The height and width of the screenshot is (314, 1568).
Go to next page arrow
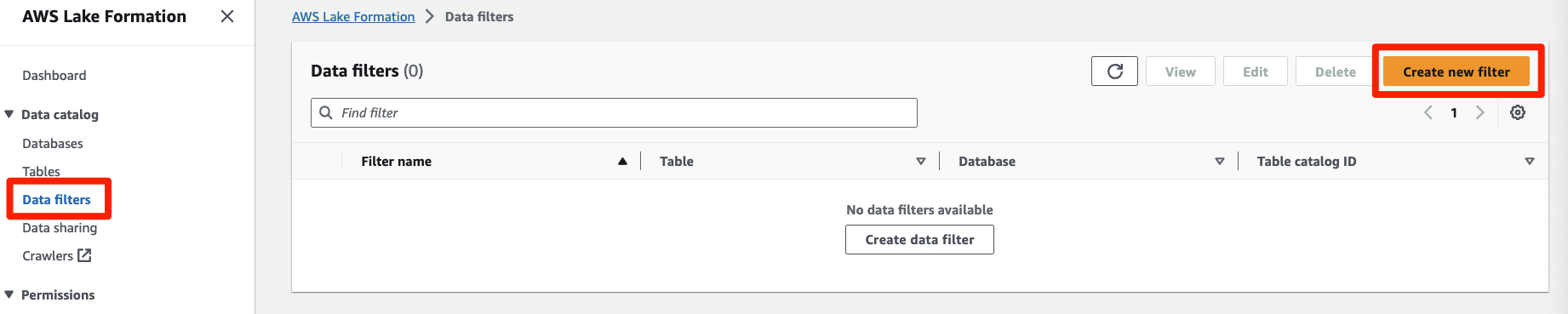1479,112
